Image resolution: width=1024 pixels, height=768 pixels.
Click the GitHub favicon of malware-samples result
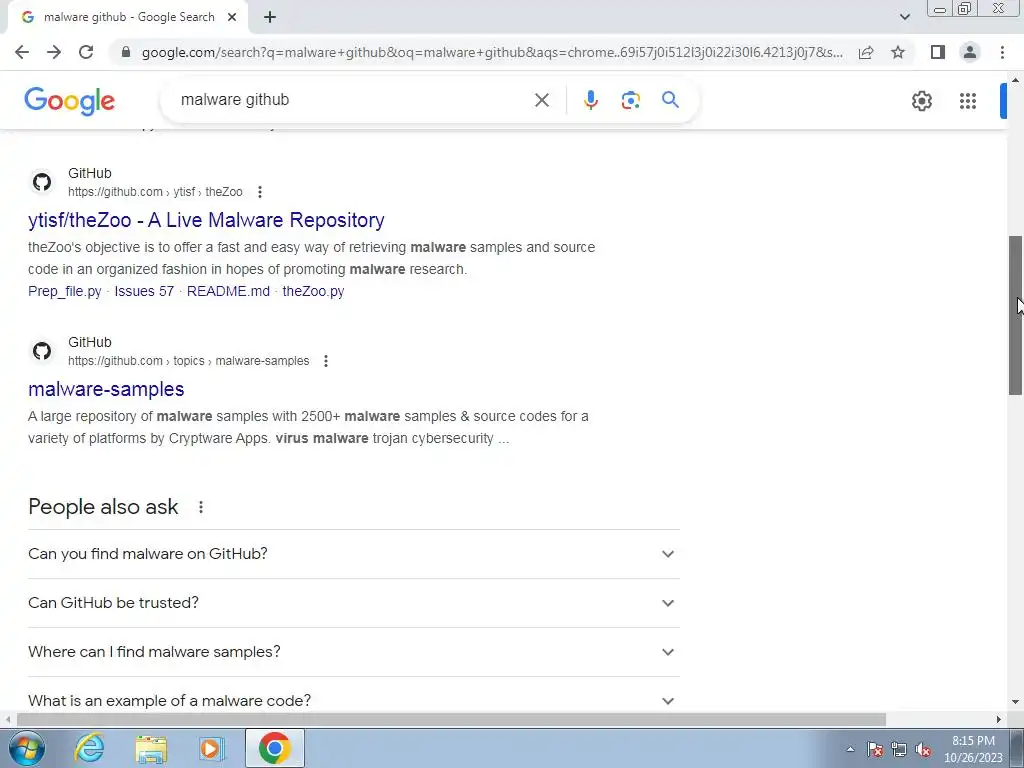point(42,351)
